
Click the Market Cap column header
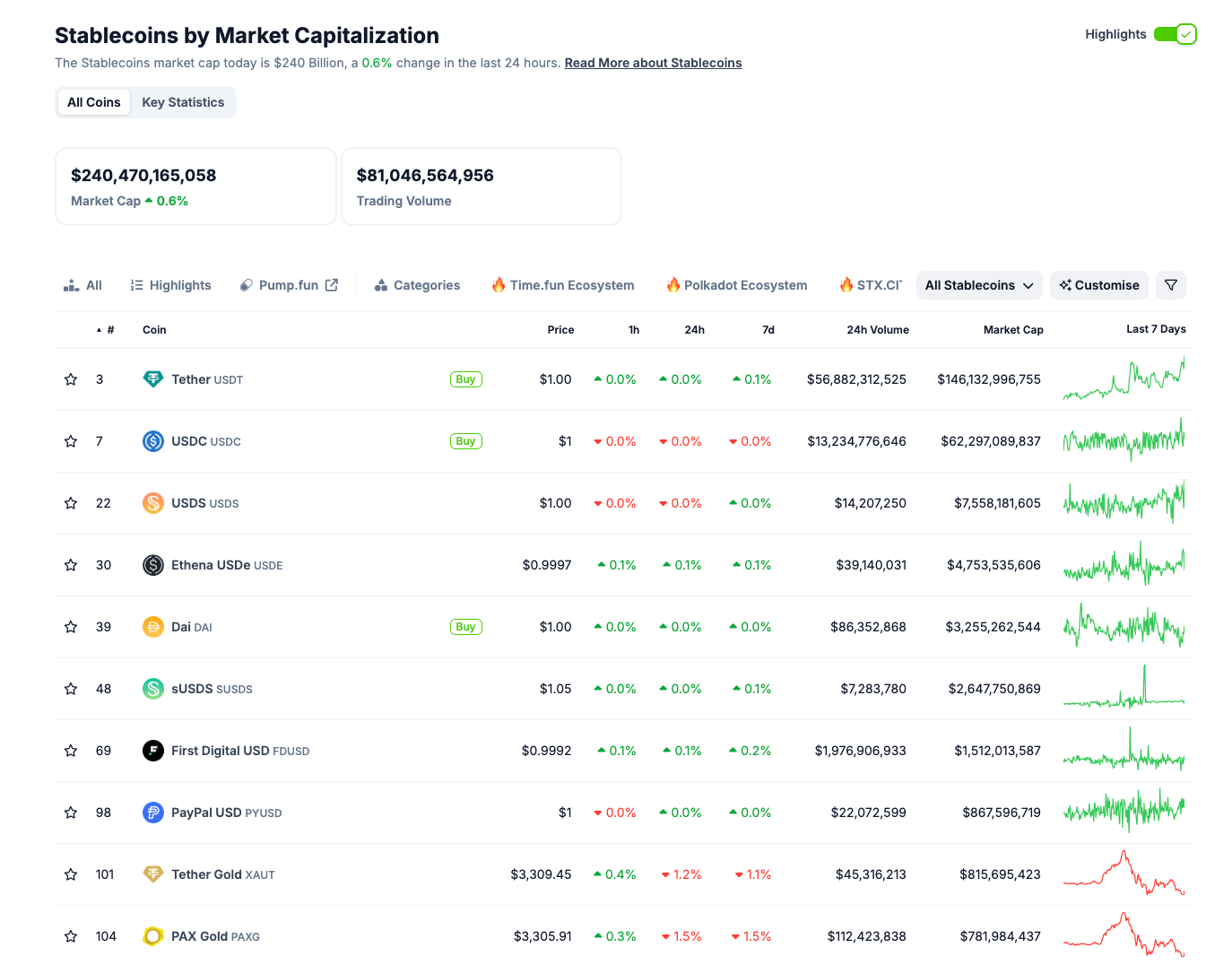[1013, 329]
